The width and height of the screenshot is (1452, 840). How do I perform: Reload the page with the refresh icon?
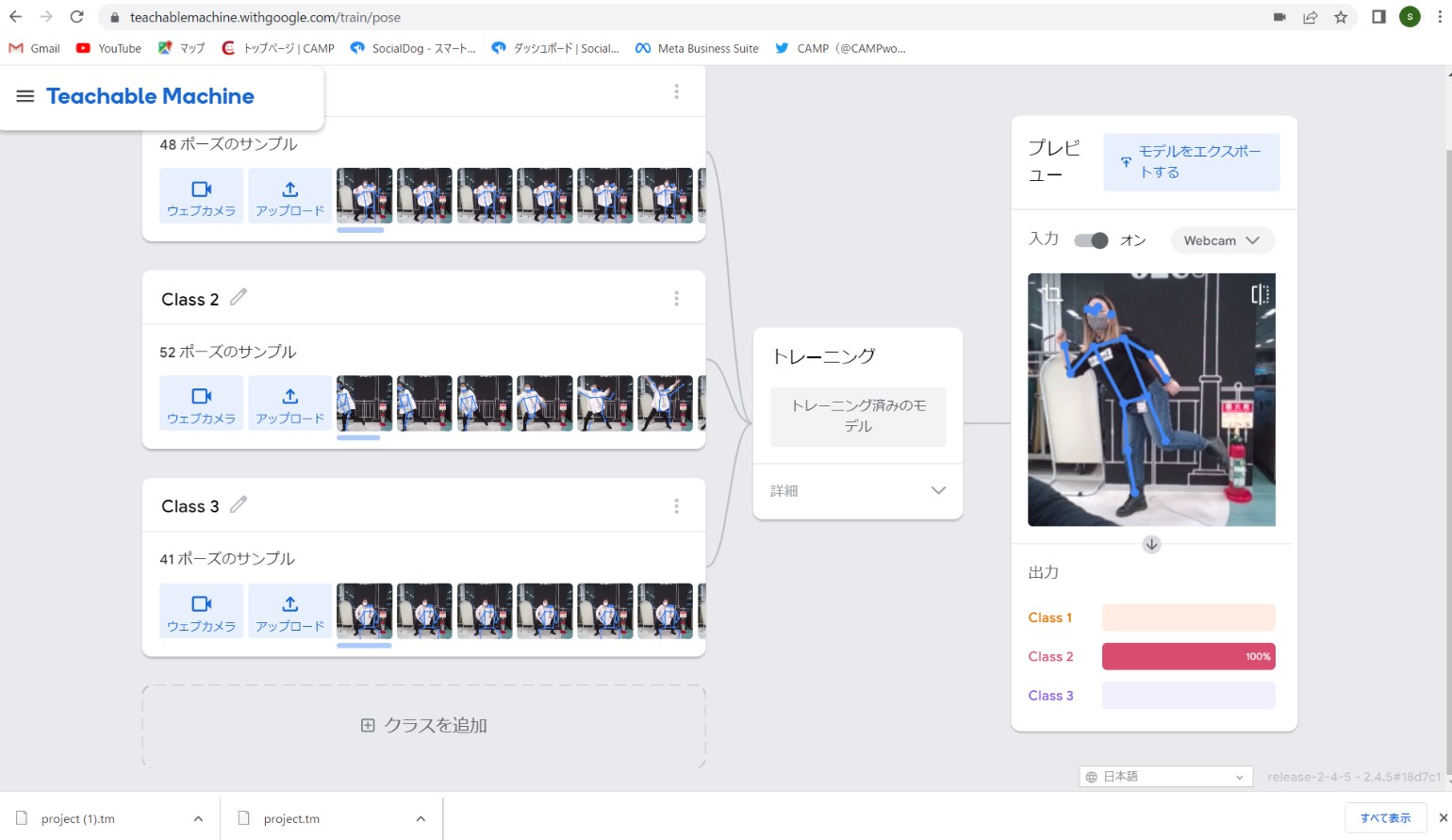tap(77, 17)
